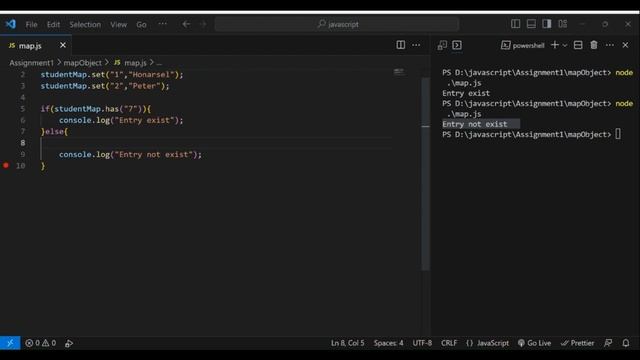Screen dimensions: 640x360
Task: Kill the terminal with trash icon
Action: [594, 45]
